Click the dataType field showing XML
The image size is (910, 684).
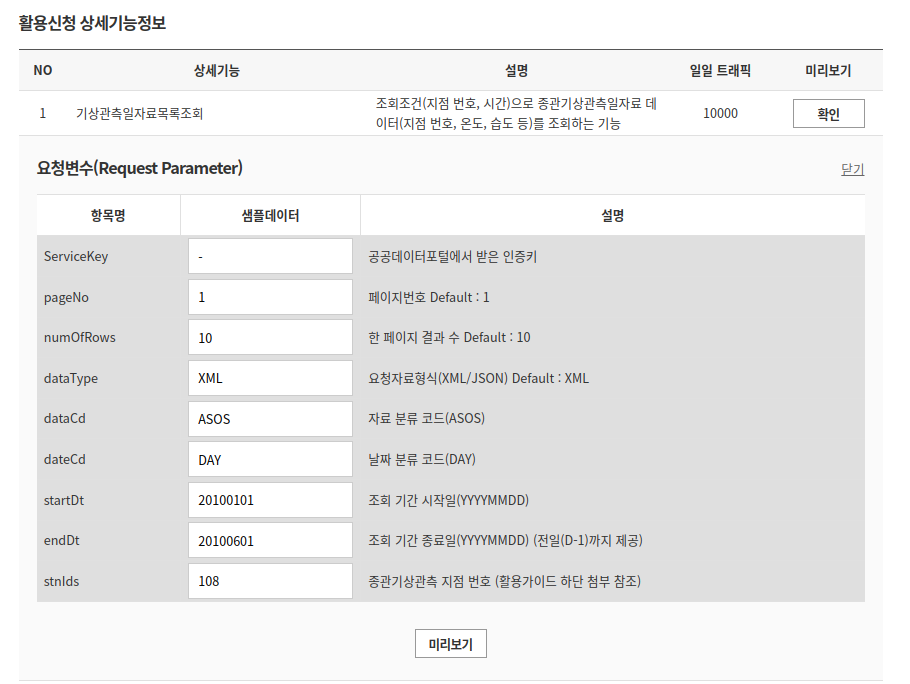point(270,378)
